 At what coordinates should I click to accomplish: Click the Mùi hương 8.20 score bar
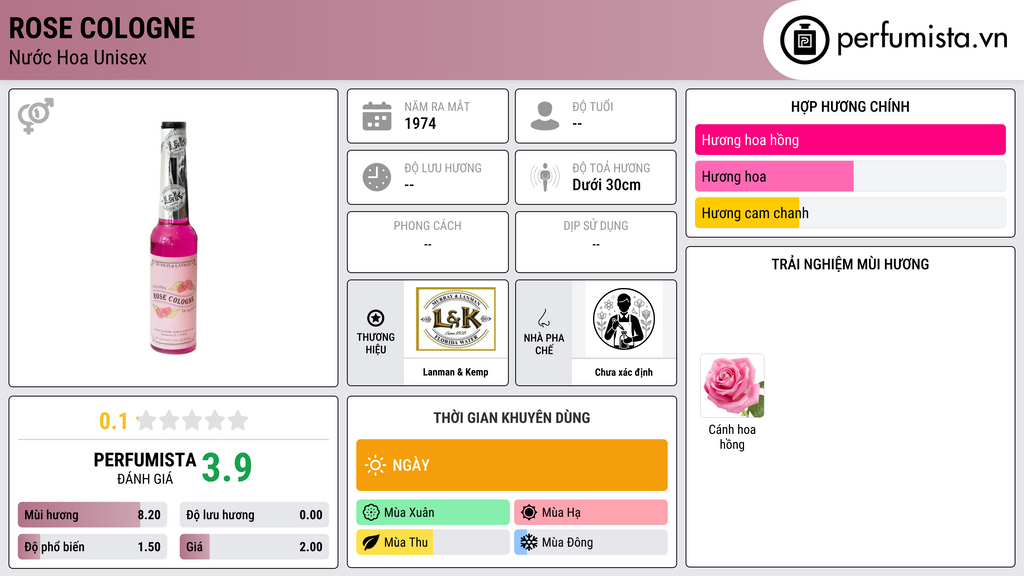pyautogui.click(x=92, y=515)
